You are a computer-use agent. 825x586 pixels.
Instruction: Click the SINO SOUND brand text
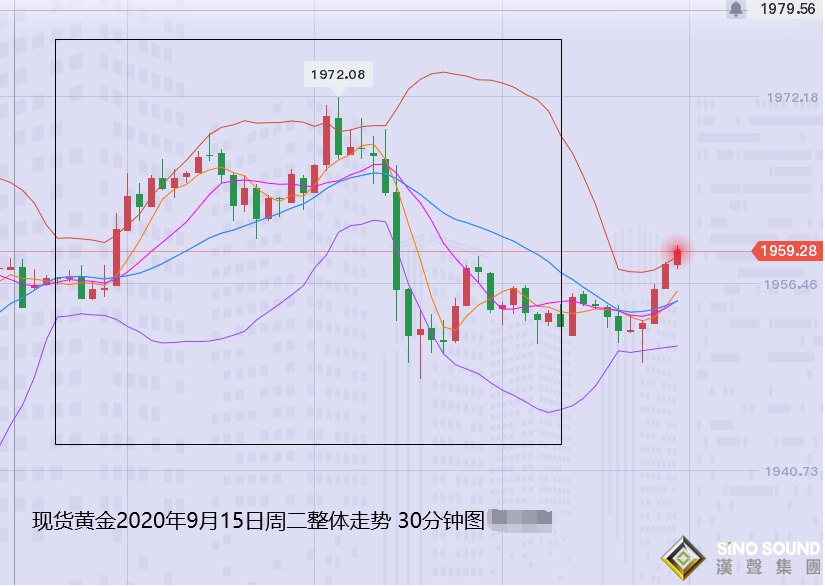pyautogui.click(x=768, y=549)
